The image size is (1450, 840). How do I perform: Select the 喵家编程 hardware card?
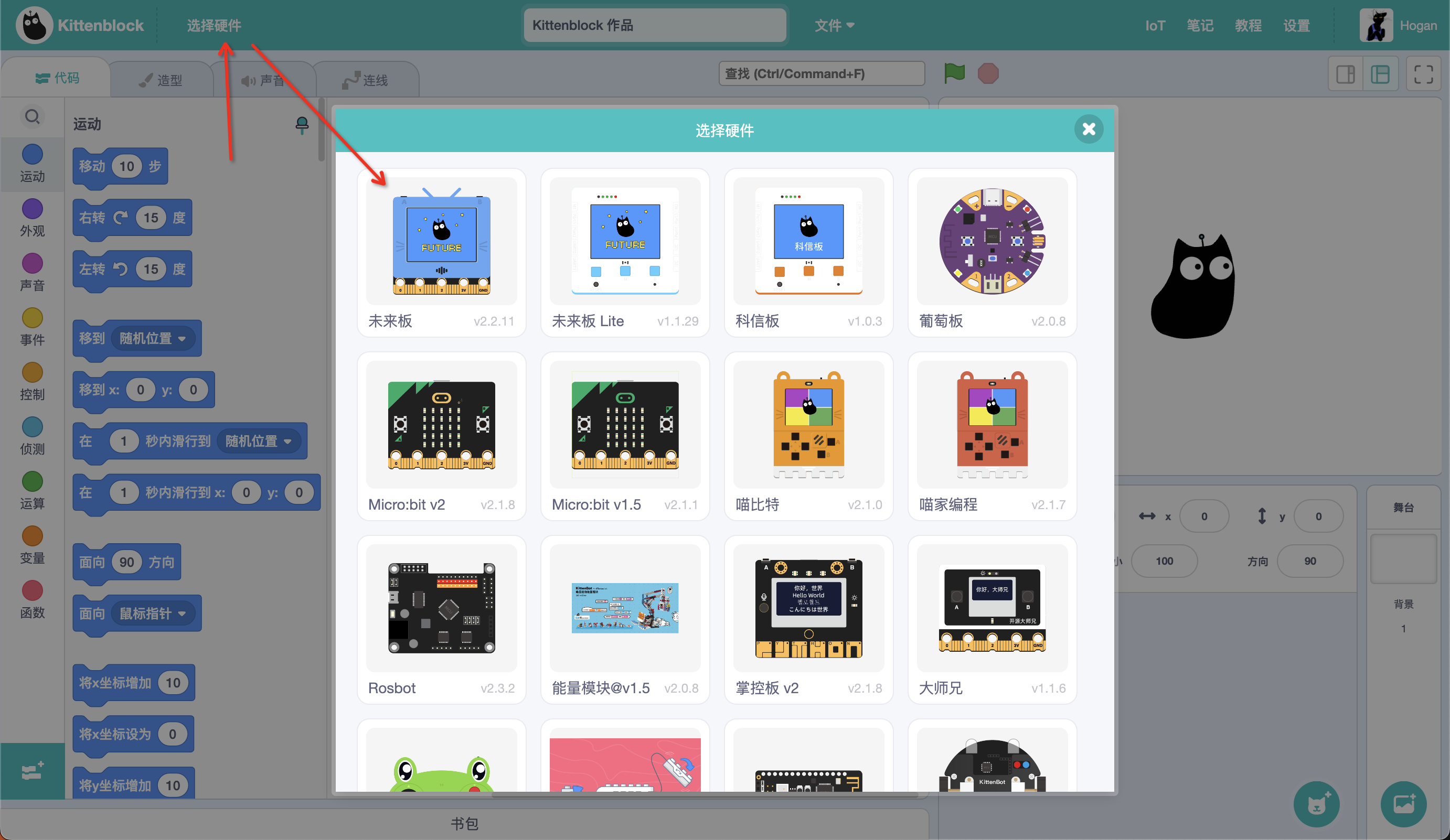pos(992,436)
